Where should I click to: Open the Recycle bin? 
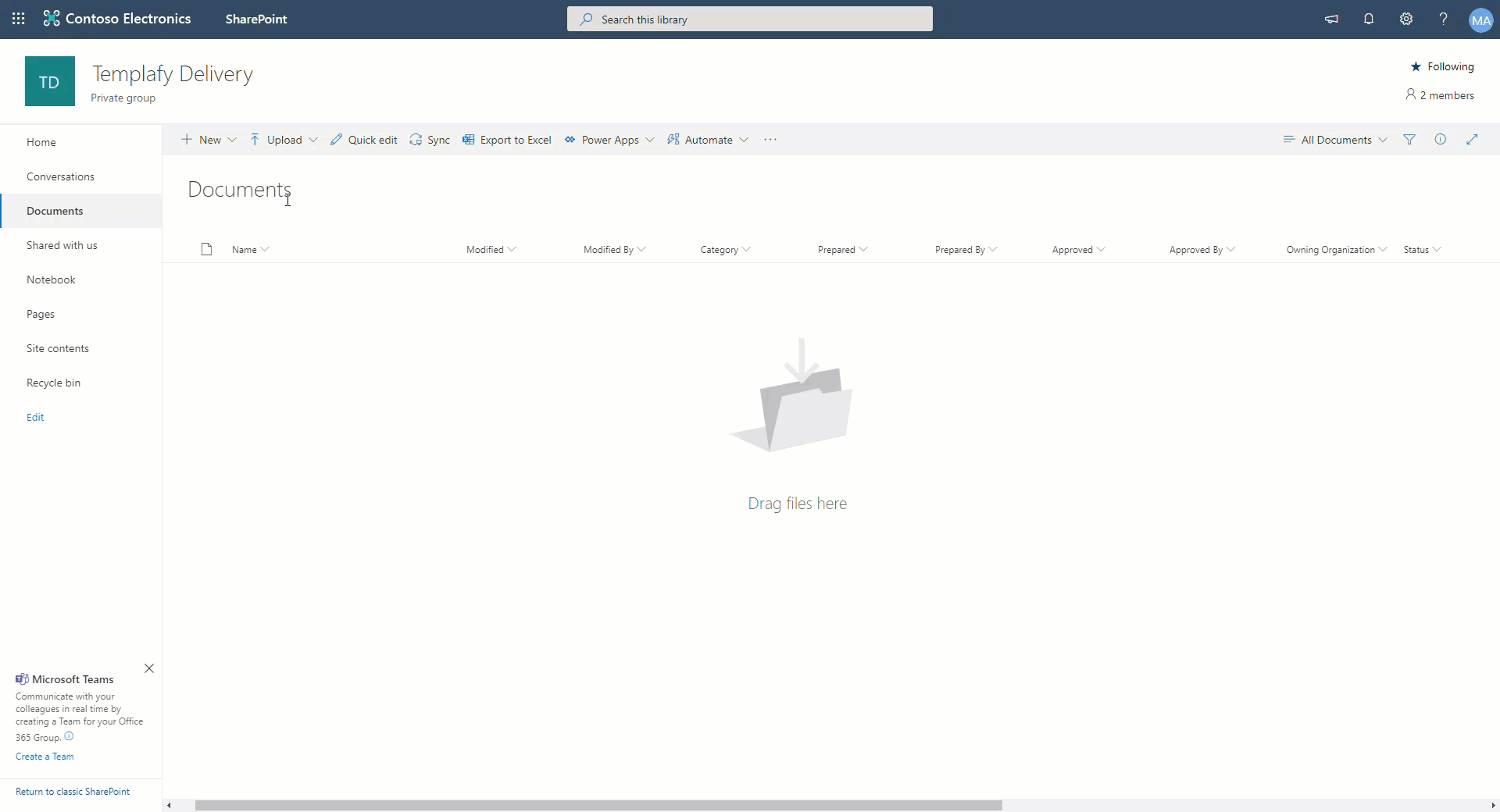[81, 383]
